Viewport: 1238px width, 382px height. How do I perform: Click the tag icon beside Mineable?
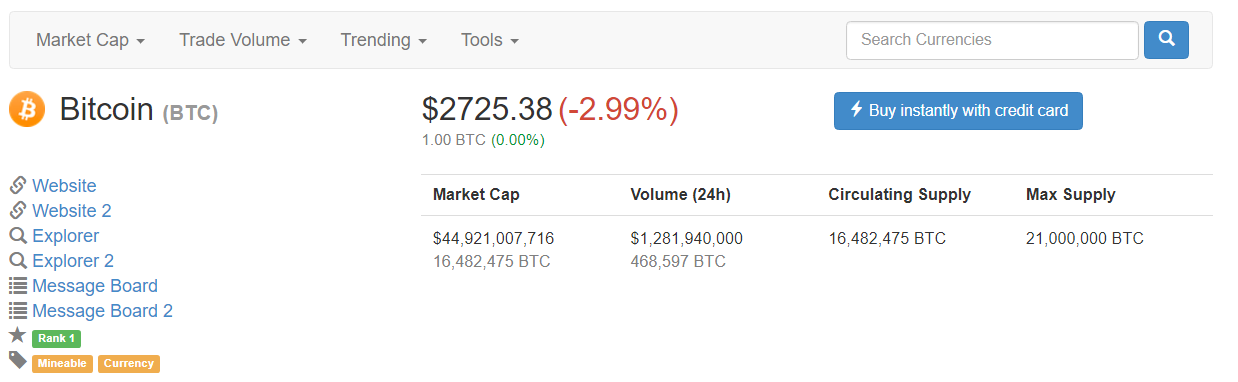pos(18,360)
